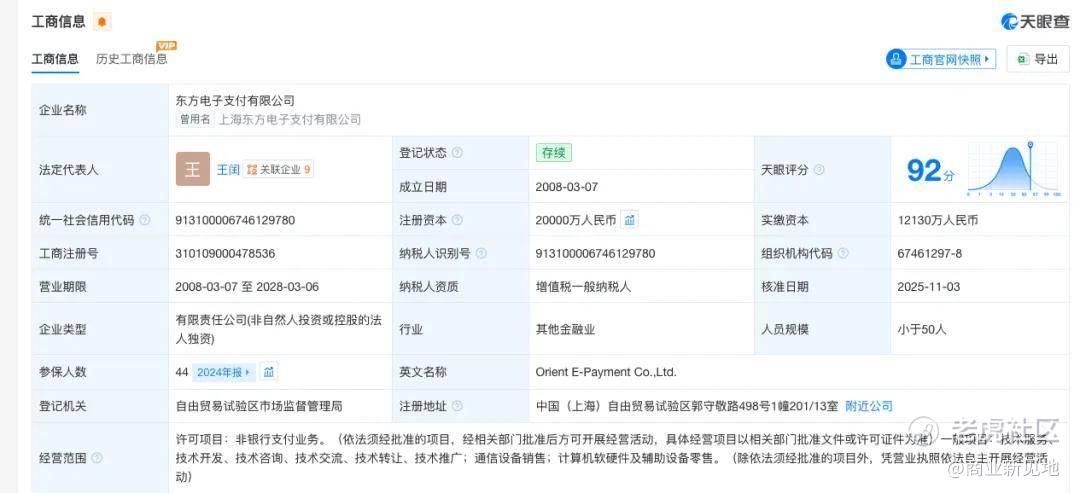Select organization code 67461297-8

pyautogui.click(x=929, y=253)
